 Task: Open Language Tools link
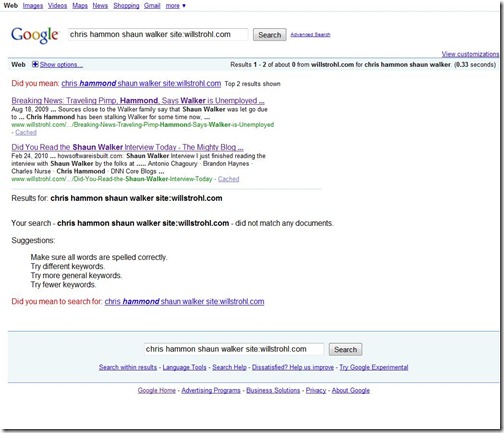184,367
